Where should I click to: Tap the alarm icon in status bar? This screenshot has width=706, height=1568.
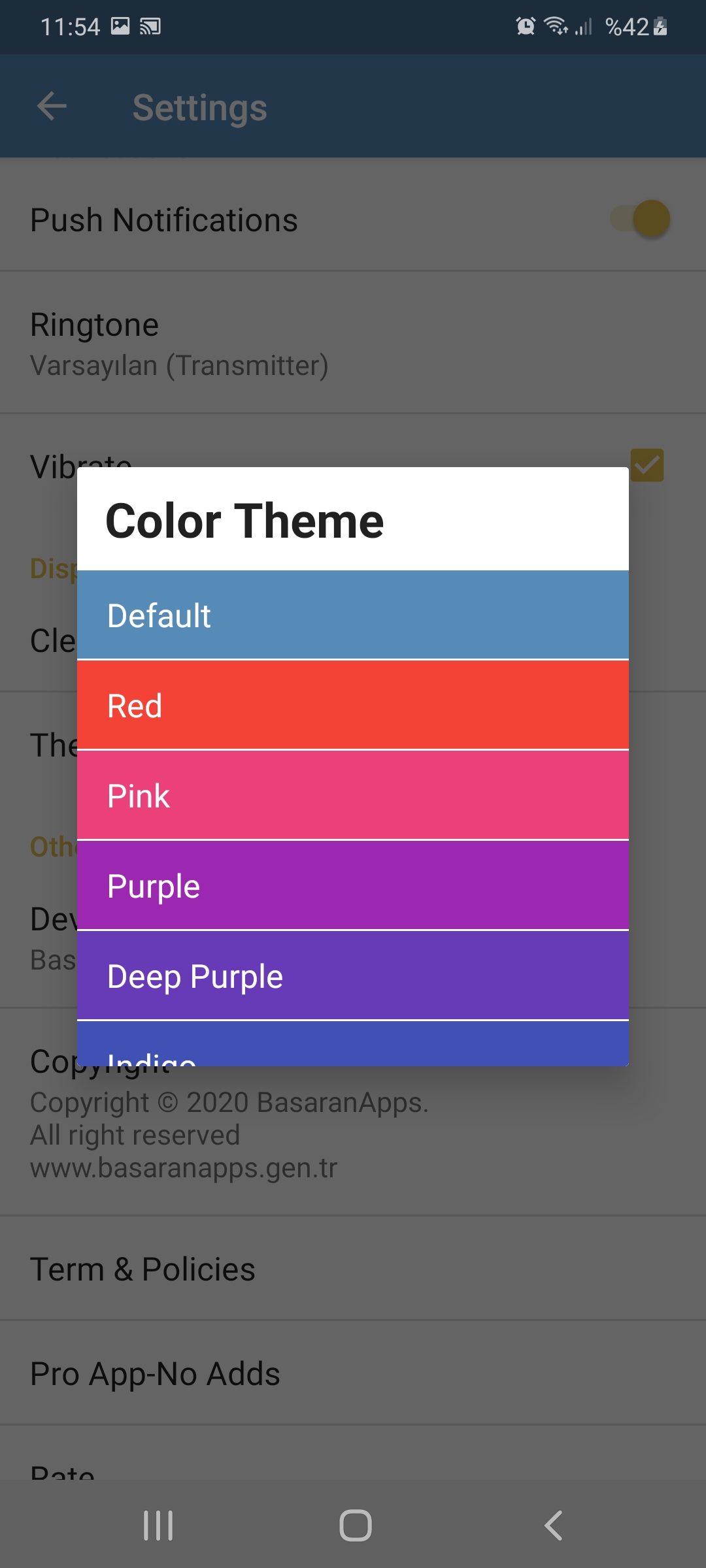point(526,26)
